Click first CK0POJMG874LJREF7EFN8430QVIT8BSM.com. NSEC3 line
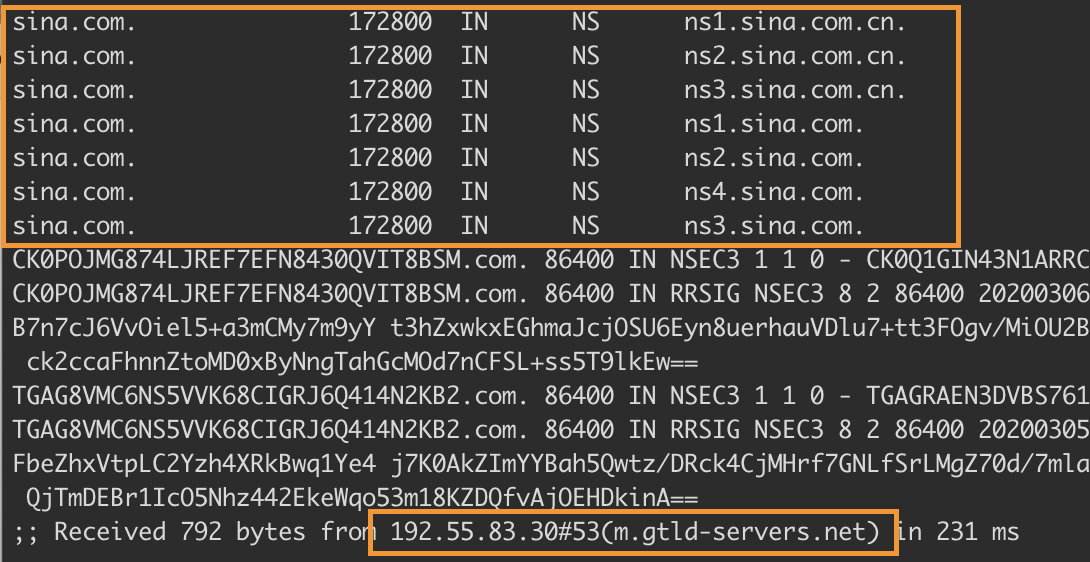 (551, 260)
